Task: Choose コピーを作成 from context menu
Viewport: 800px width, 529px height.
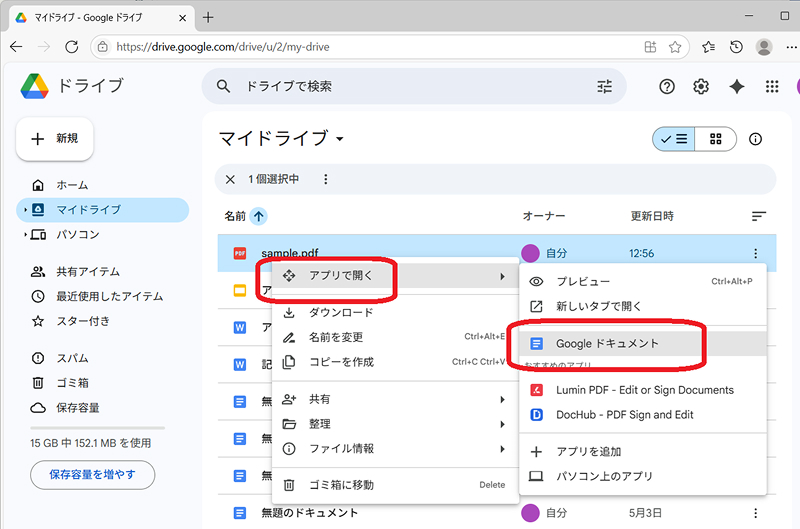Action: pos(395,362)
